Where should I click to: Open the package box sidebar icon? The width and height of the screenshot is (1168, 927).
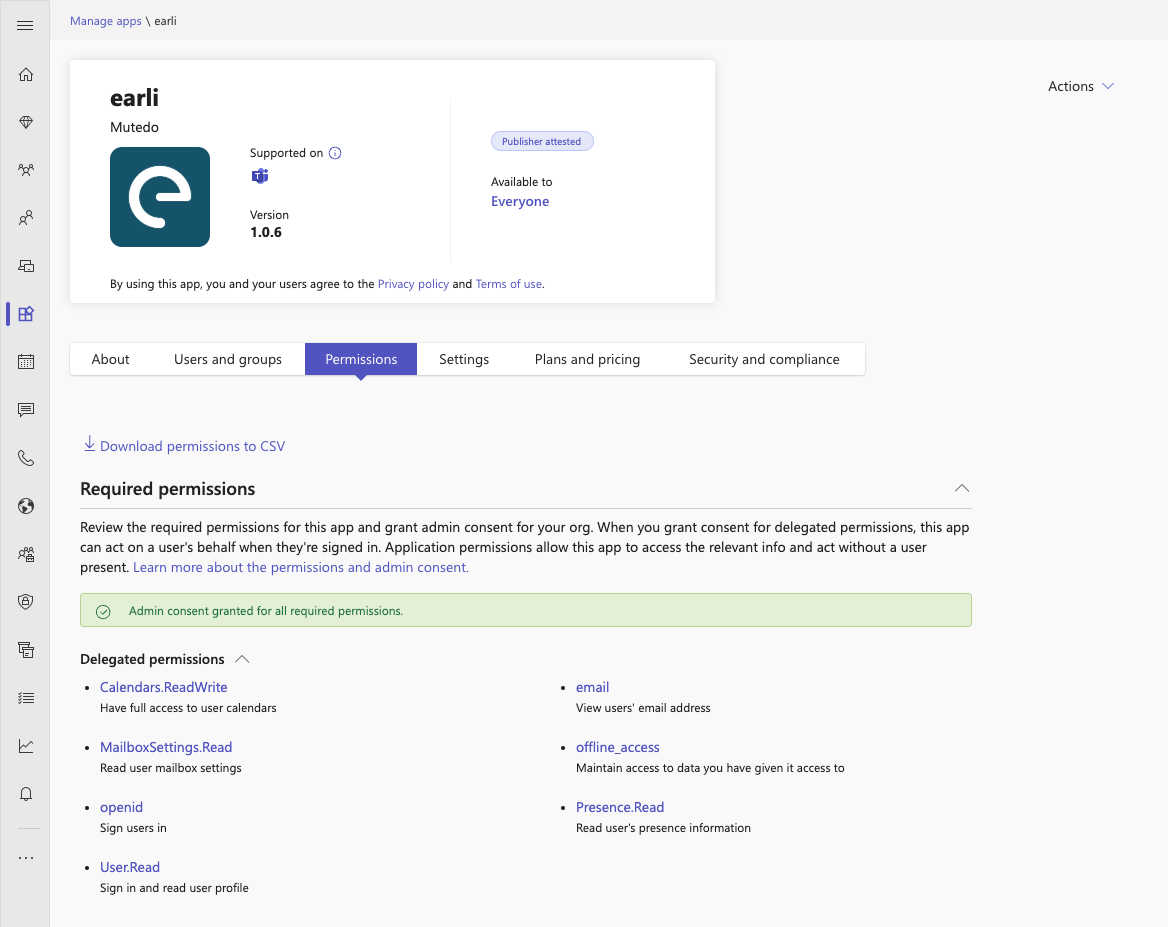coord(25,651)
